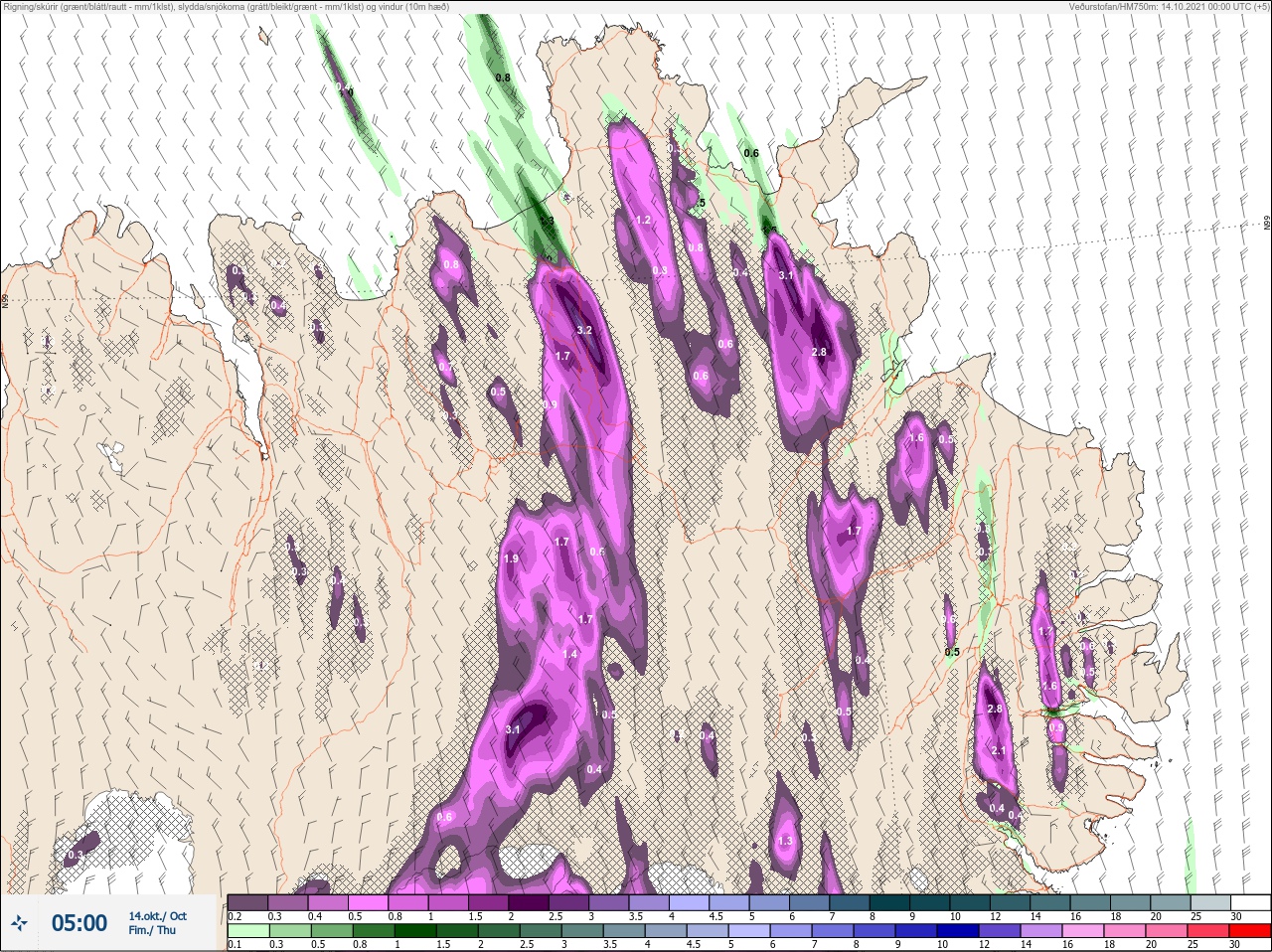Click the 1.9 precipitation value on the map
1272x952 pixels.
pos(511,559)
